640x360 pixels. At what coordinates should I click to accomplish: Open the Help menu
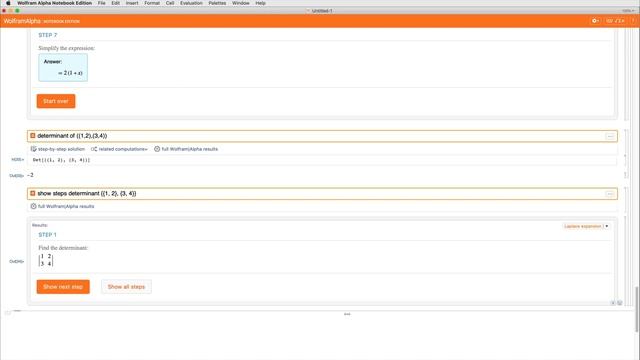260,3
